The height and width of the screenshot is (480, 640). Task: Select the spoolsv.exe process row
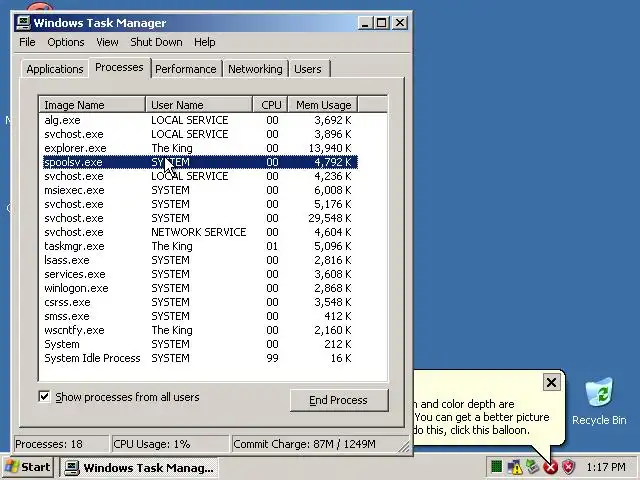click(200, 162)
